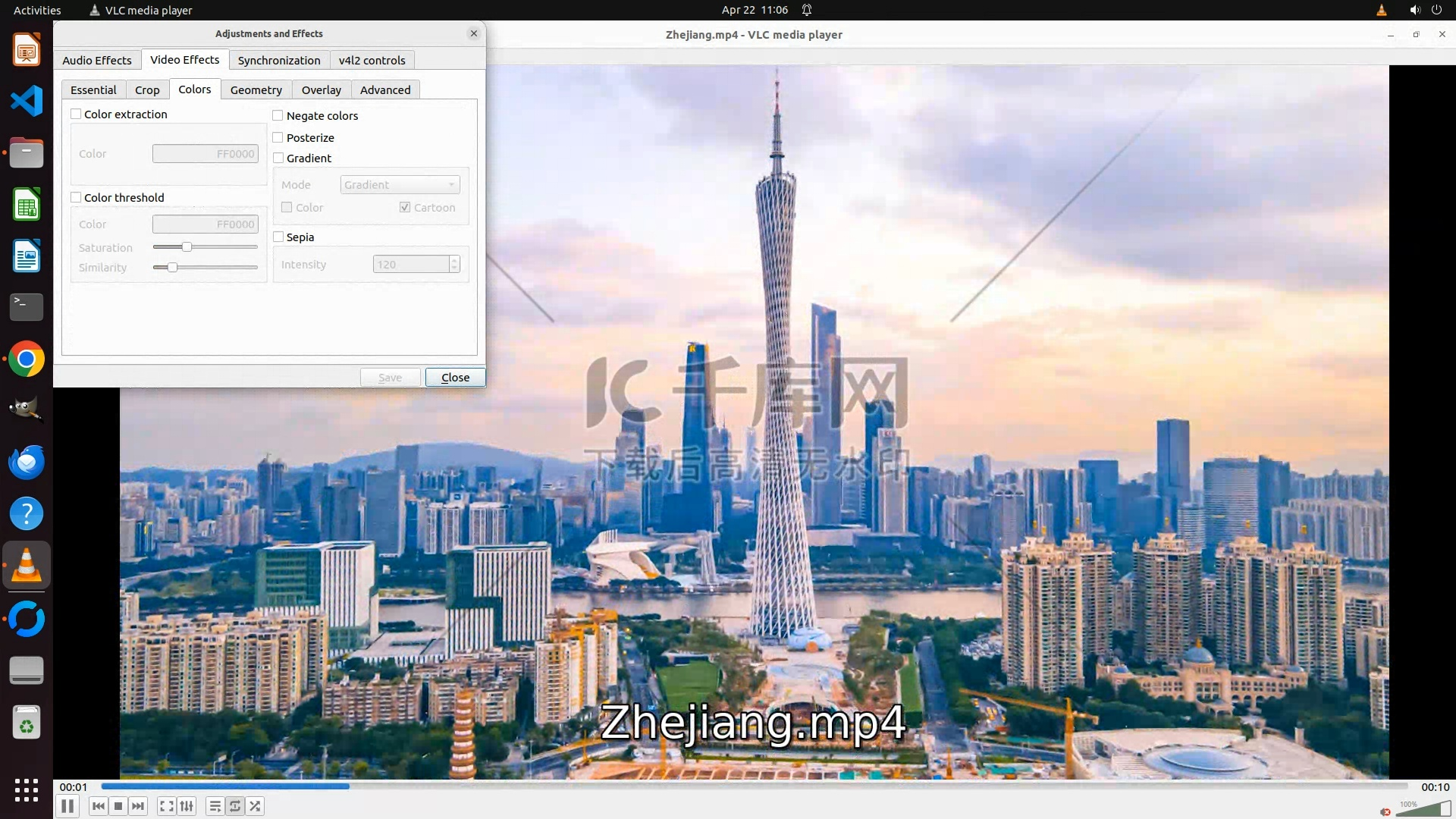Click the Sepia intensity spinner arrows
The image size is (1456, 819).
[x=454, y=264]
